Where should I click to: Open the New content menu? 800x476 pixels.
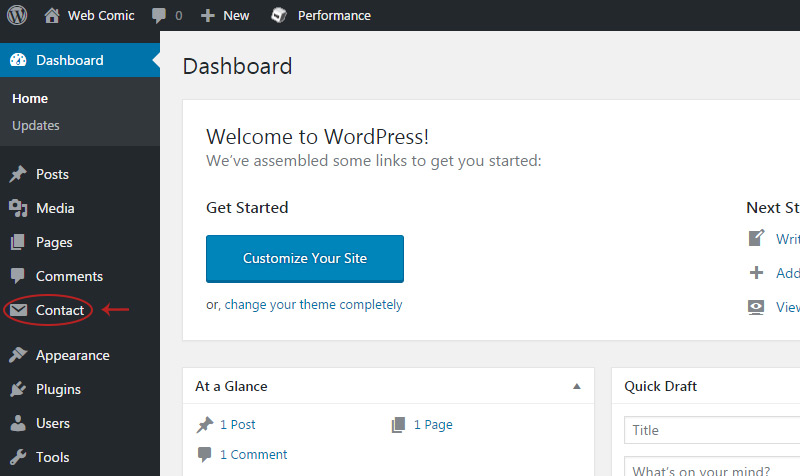(236, 15)
